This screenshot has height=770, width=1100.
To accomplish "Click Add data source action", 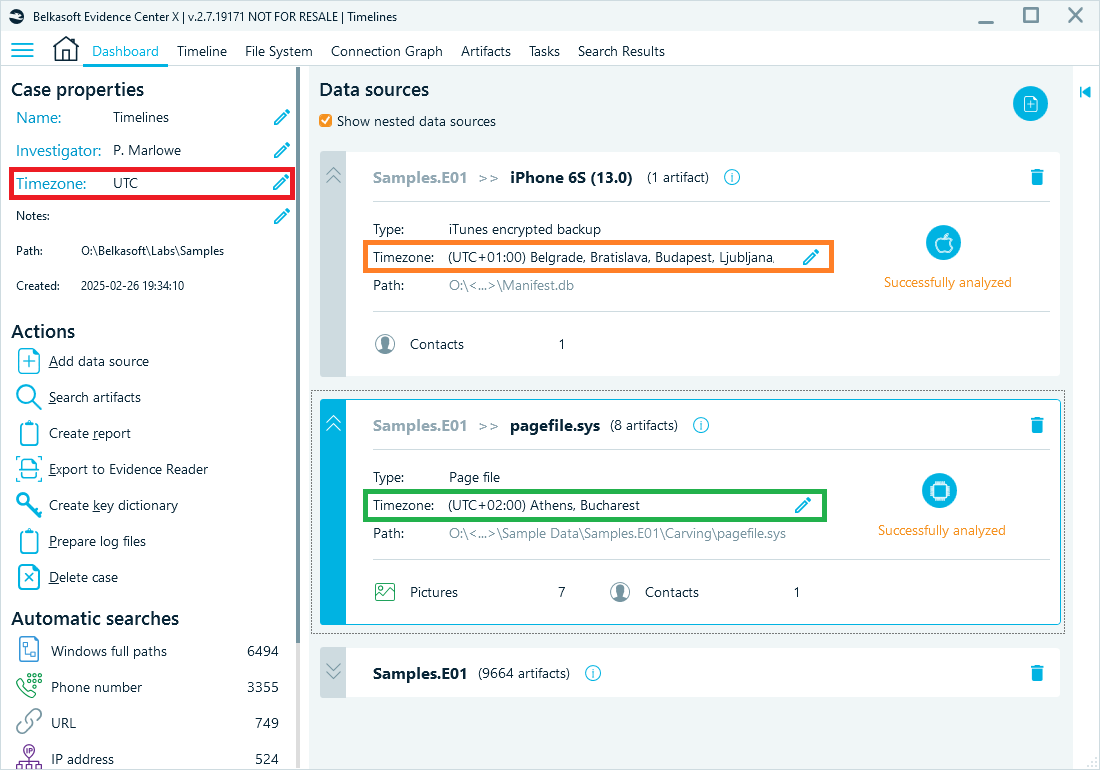I will [83, 361].
